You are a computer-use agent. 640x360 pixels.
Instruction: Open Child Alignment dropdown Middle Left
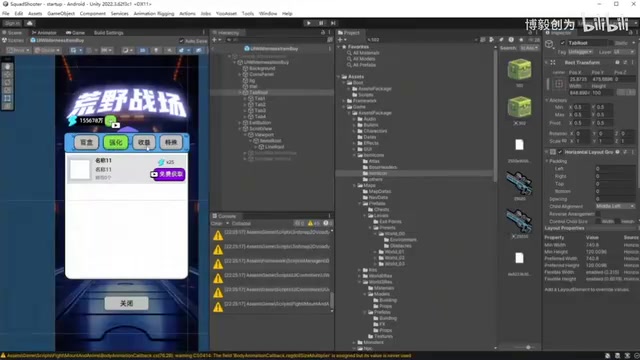[616, 206]
